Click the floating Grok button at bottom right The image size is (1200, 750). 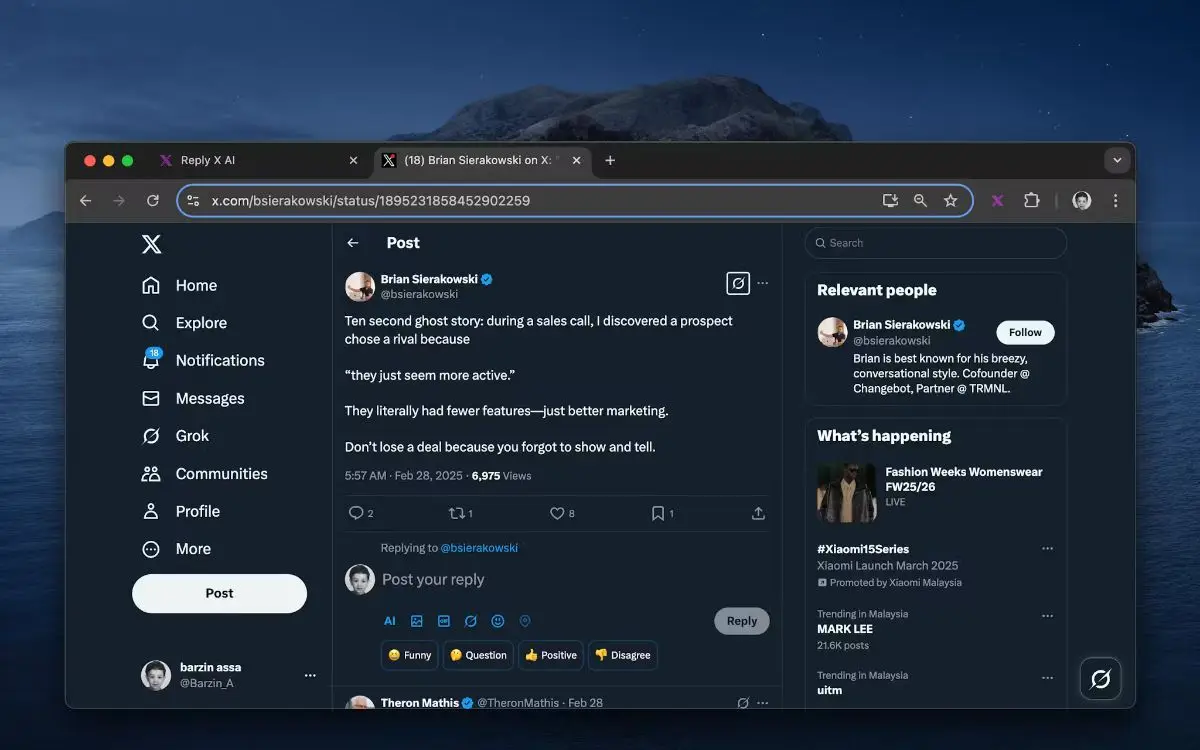(x=1100, y=680)
